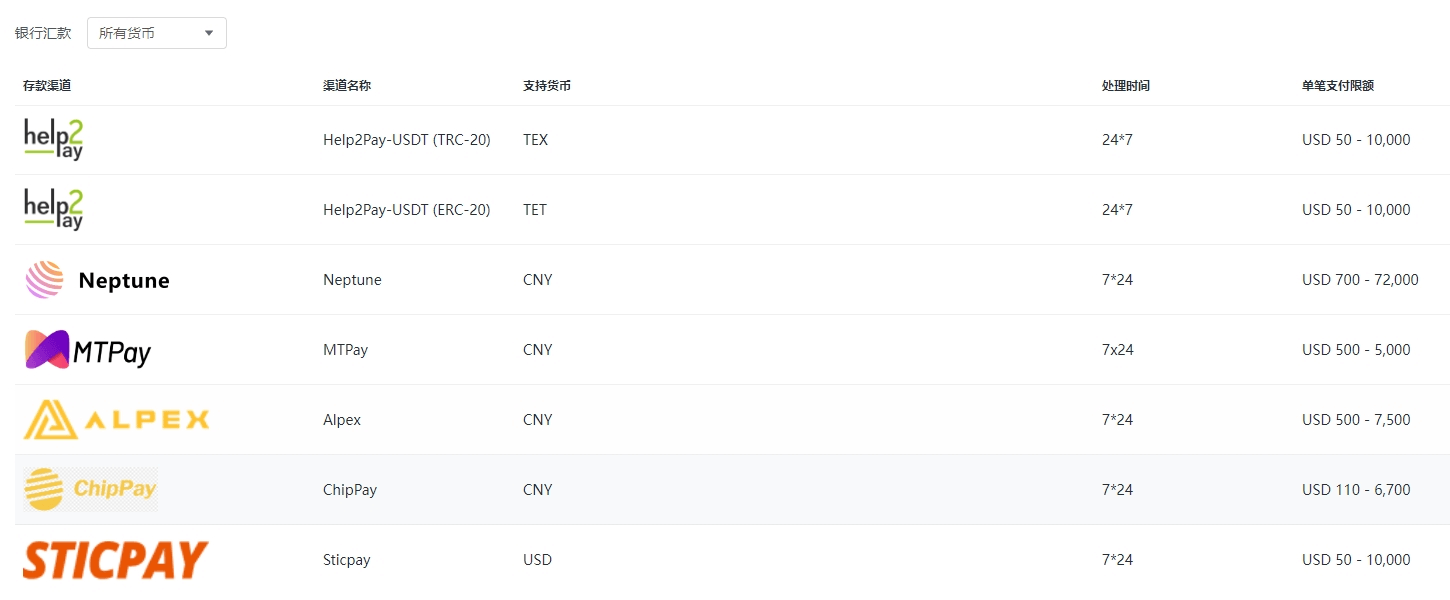Click the Help2Pay logo in the TRC-20 row
The image size is (1450, 600).
[54, 139]
